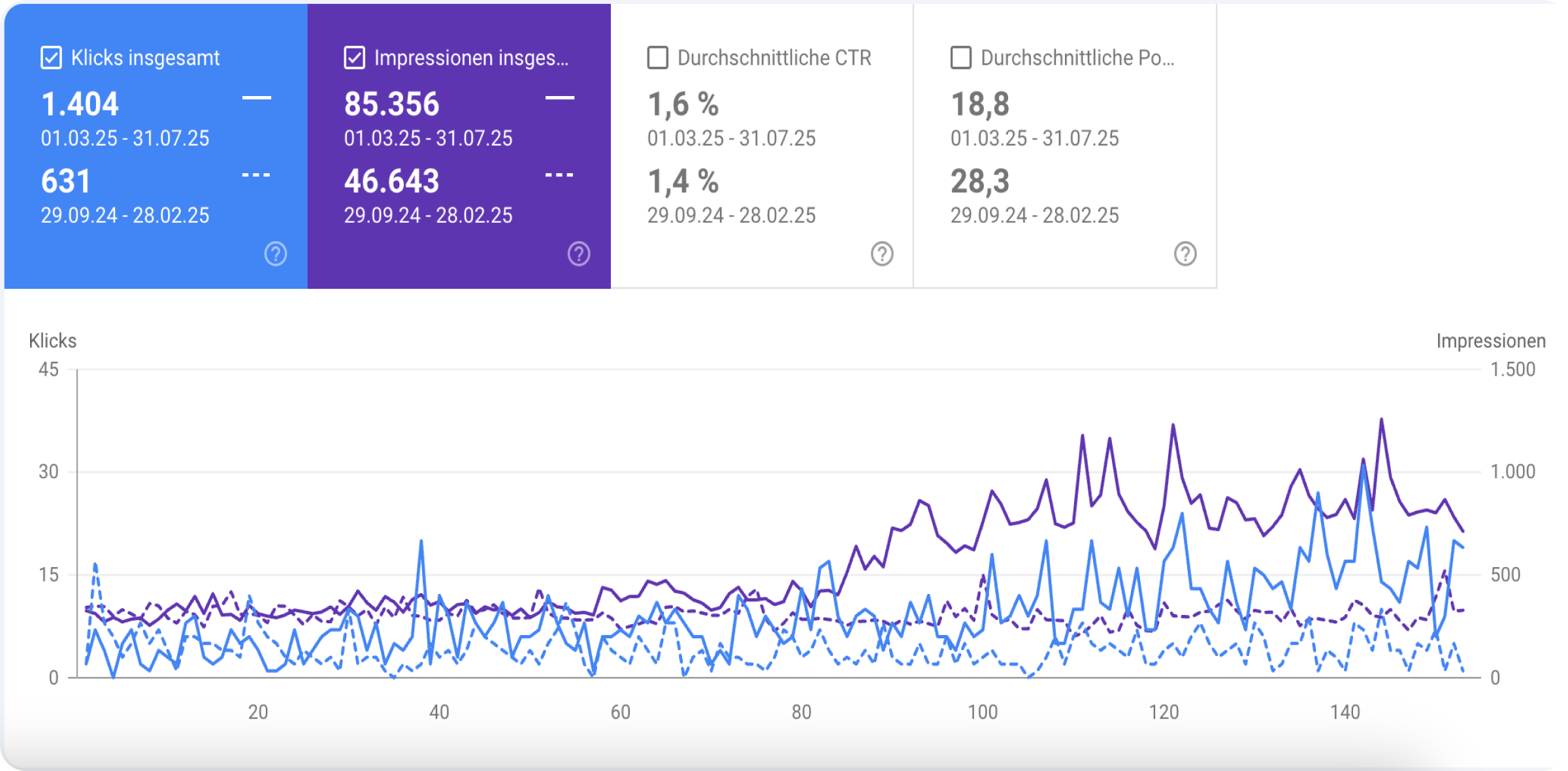Select the Durchschnittliche Position metric card
1568x771 pixels.
pyautogui.click(x=1065, y=144)
